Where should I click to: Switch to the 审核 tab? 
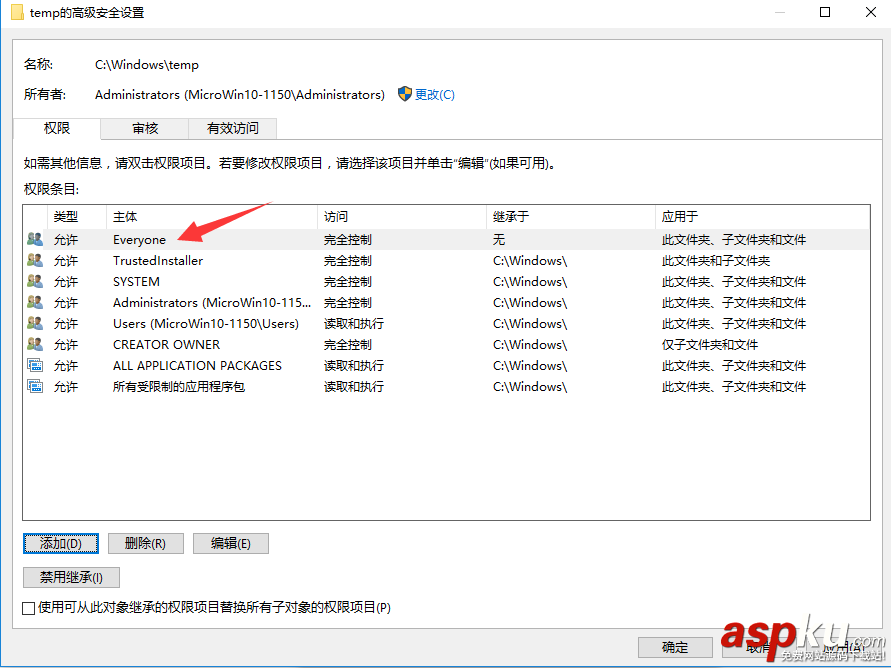[x=145, y=129]
